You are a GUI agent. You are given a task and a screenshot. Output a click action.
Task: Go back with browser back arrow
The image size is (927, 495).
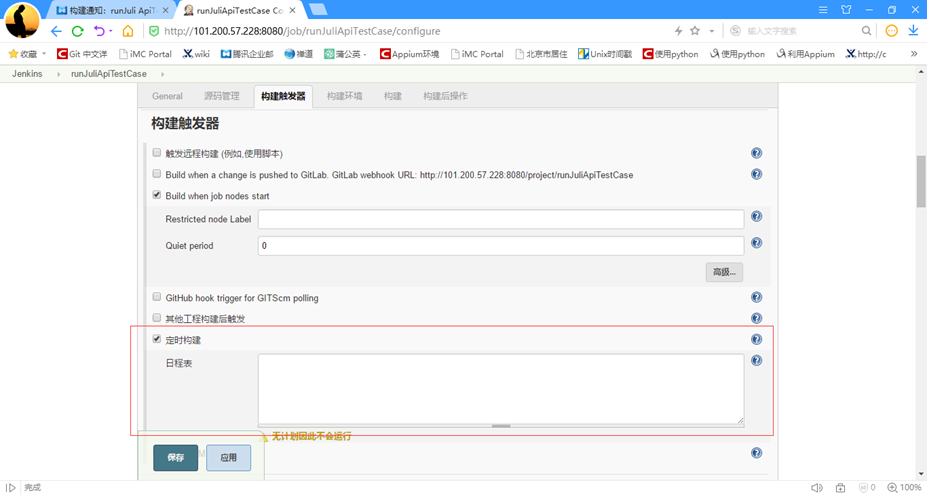56,31
